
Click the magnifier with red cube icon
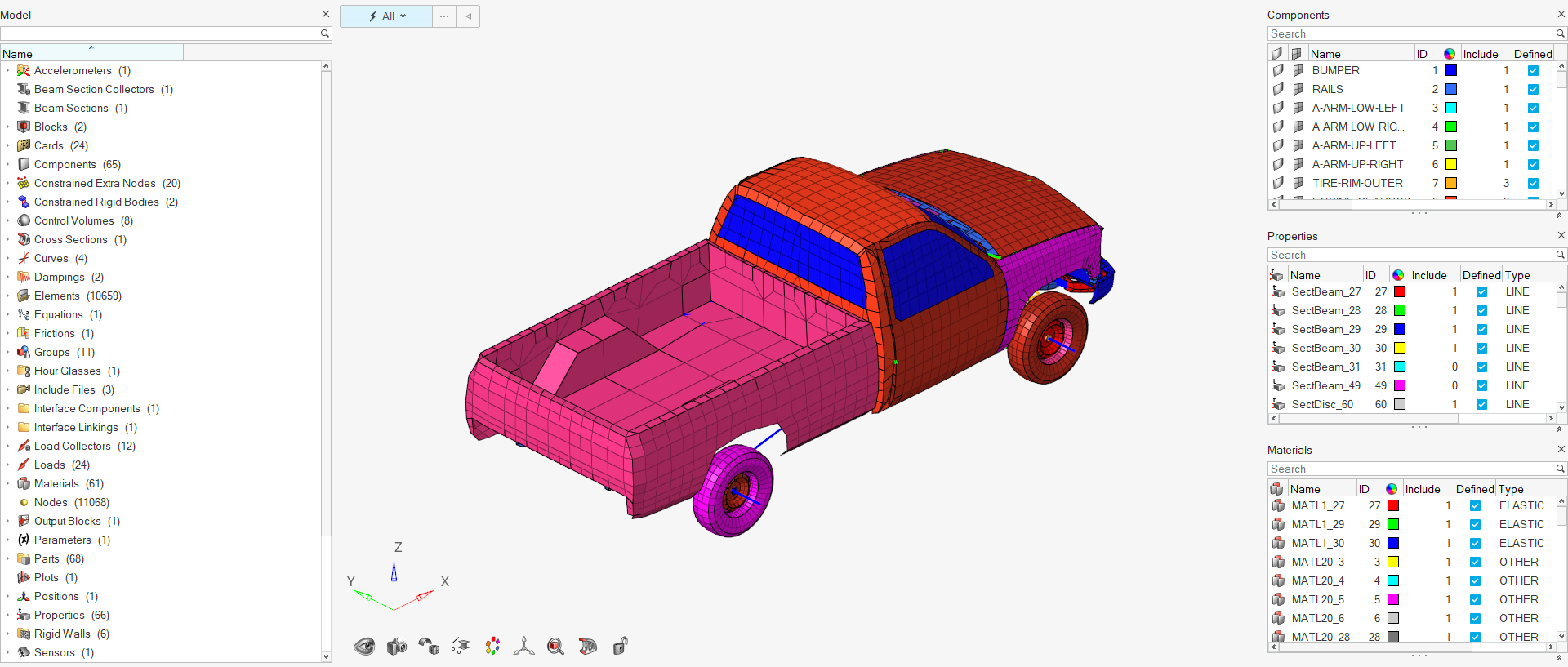555,647
